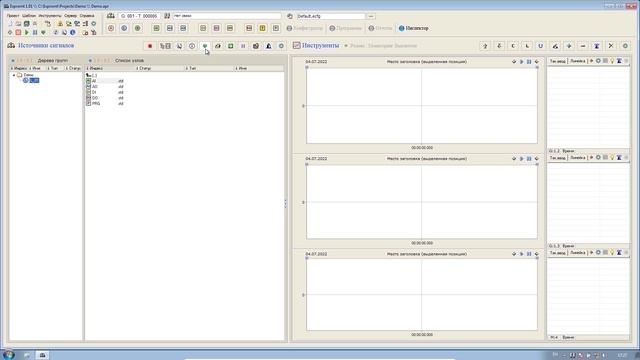Click the X delete icon in Инструменты toolbar
This screenshot has height=360, width=640.
point(611,46)
